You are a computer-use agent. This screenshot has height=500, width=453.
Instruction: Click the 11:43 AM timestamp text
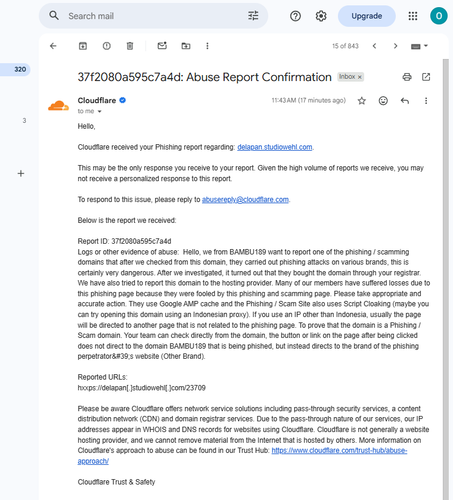click(309, 100)
